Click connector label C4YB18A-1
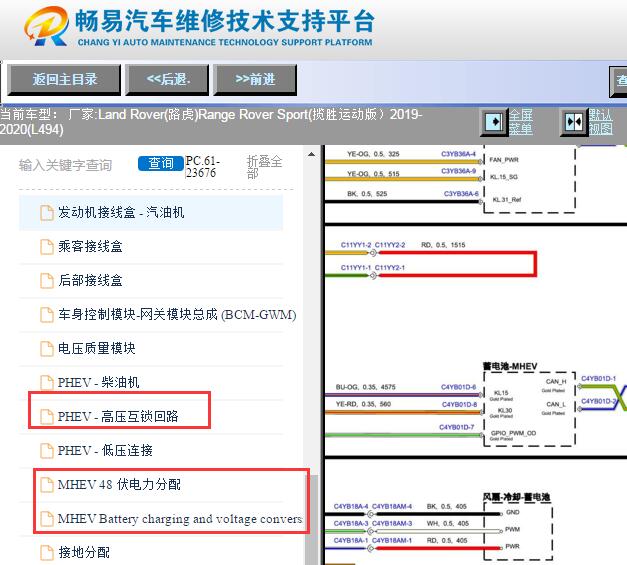 [351, 540]
